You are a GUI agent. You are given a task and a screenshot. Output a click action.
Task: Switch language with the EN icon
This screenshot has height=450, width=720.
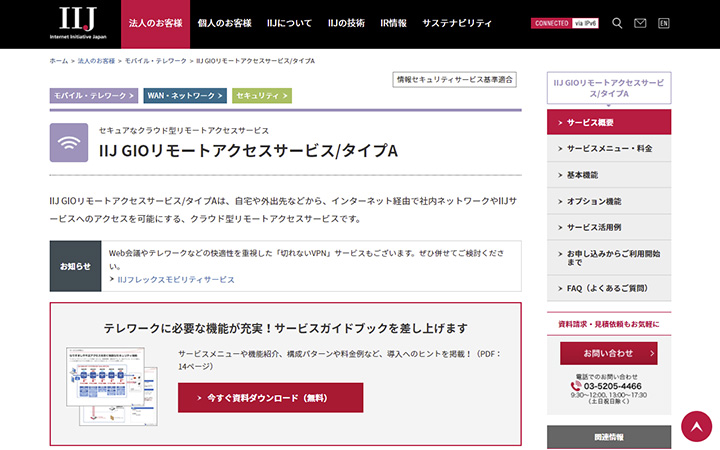pyautogui.click(x=664, y=23)
